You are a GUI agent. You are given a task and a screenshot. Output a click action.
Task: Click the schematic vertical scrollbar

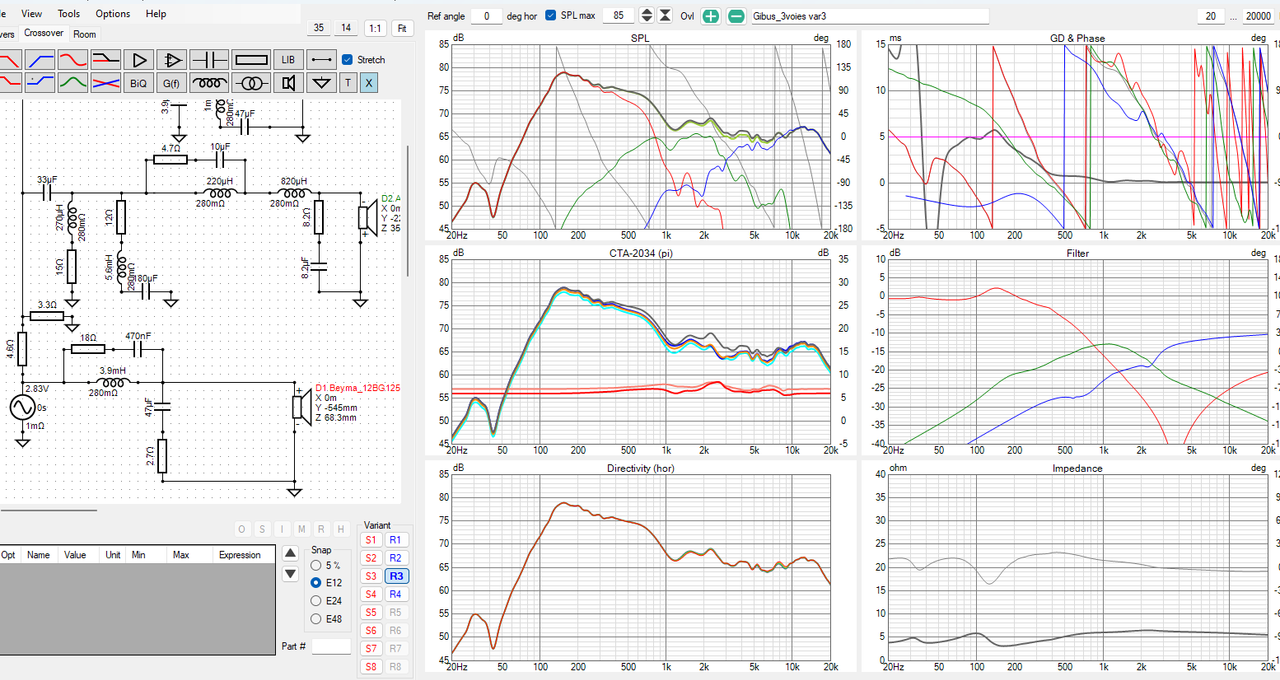(x=407, y=212)
